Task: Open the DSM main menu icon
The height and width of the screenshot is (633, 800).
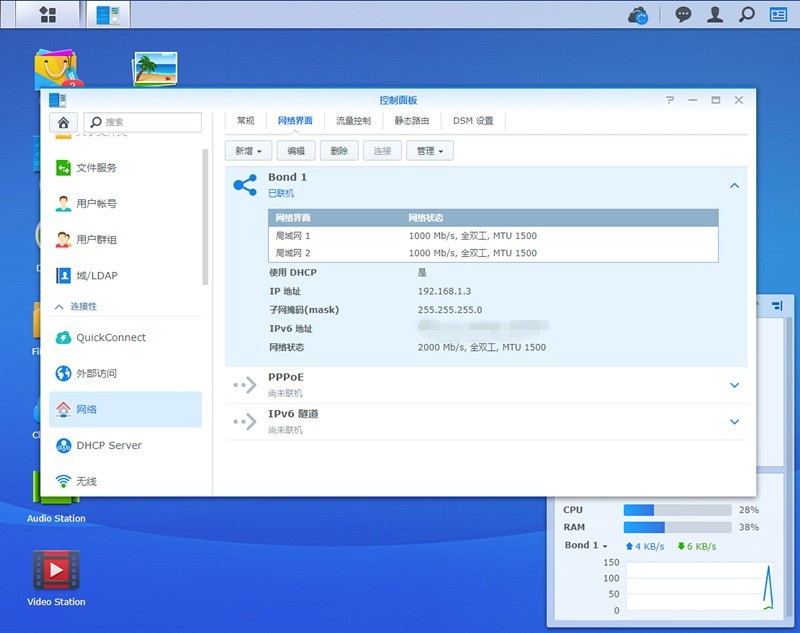Action: (47, 15)
